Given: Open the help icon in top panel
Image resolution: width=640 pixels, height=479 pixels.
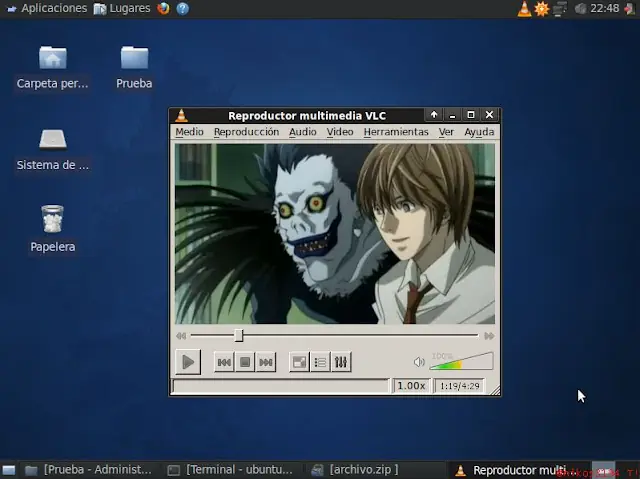Looking at the screenshot, I should tap(182, 8).
